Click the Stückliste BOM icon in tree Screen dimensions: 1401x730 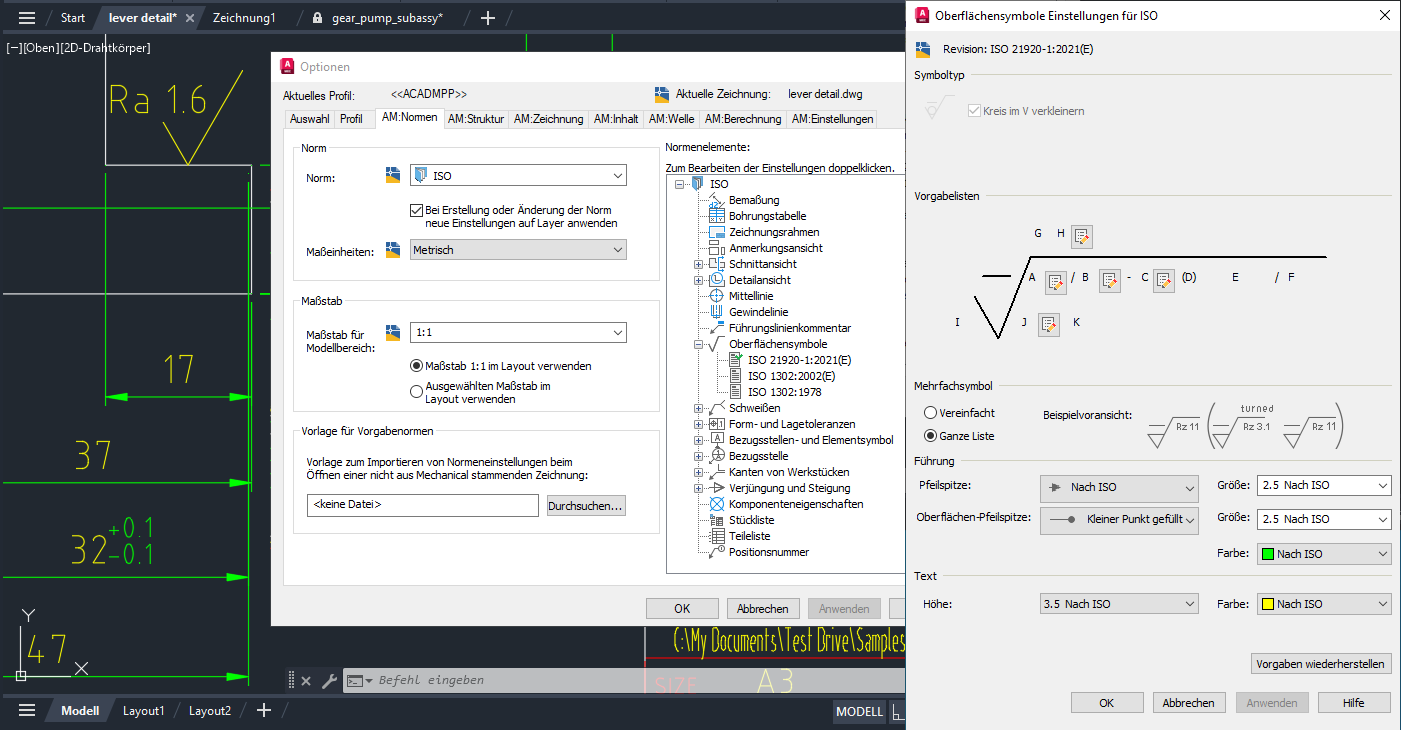pyautogui.click(x=716, y=520)
